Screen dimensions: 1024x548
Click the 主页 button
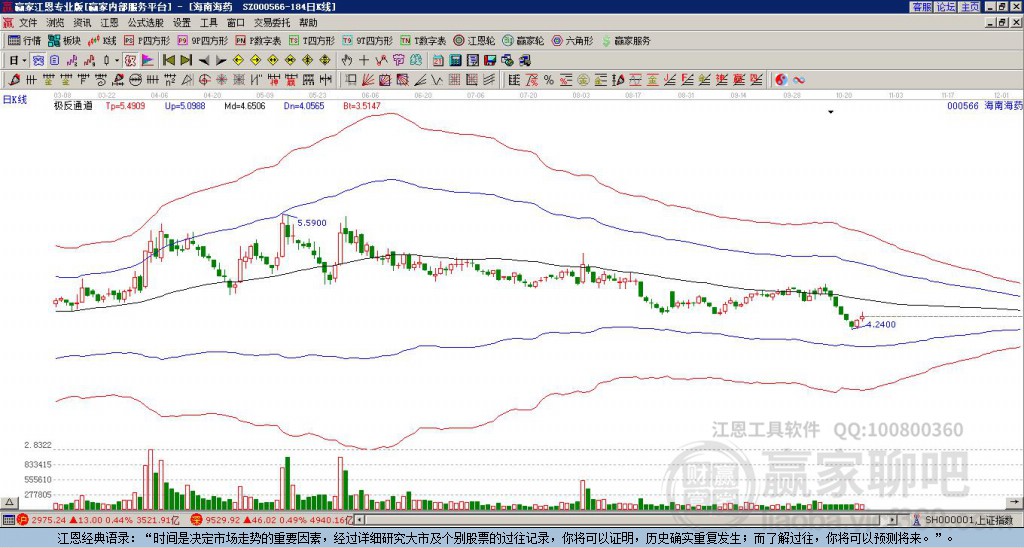tap(969, 7)
